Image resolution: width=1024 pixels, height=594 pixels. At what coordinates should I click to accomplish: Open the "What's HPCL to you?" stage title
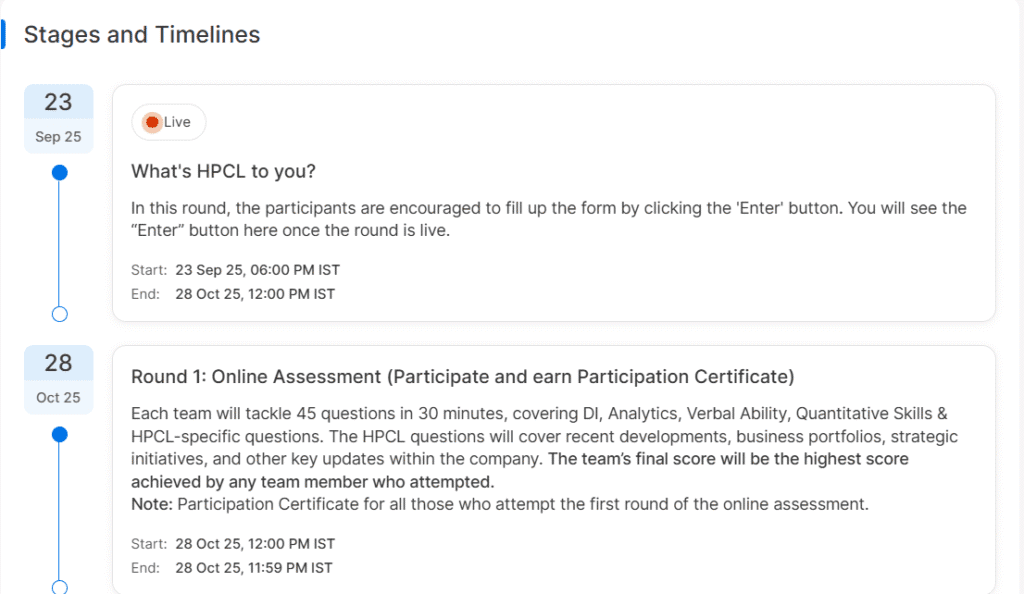point(223,171)
